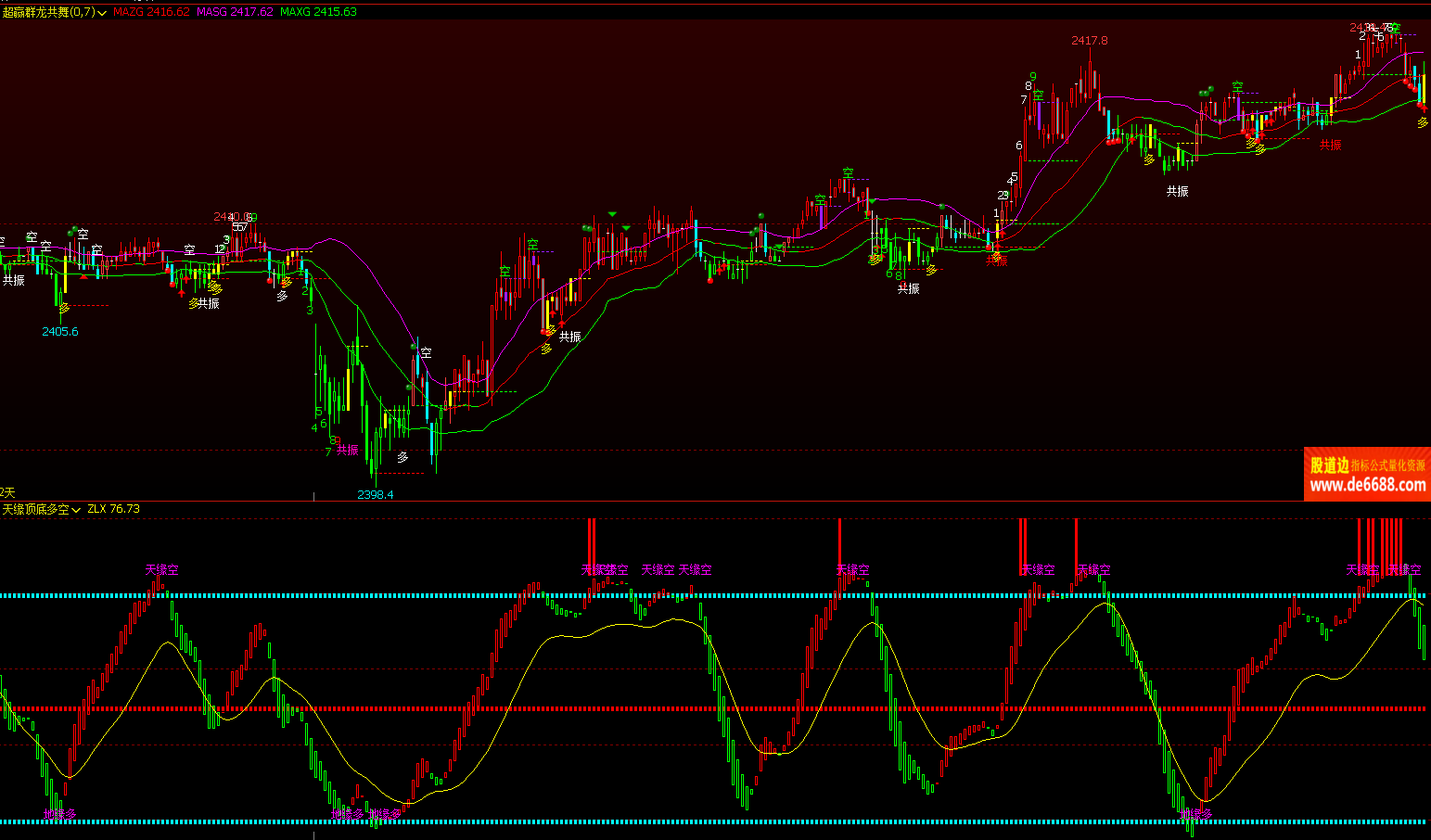The width and height of the screenshot is (1431, 840).
Task: Select the yellow ZLX 76.73 value label
Action: 113,509
